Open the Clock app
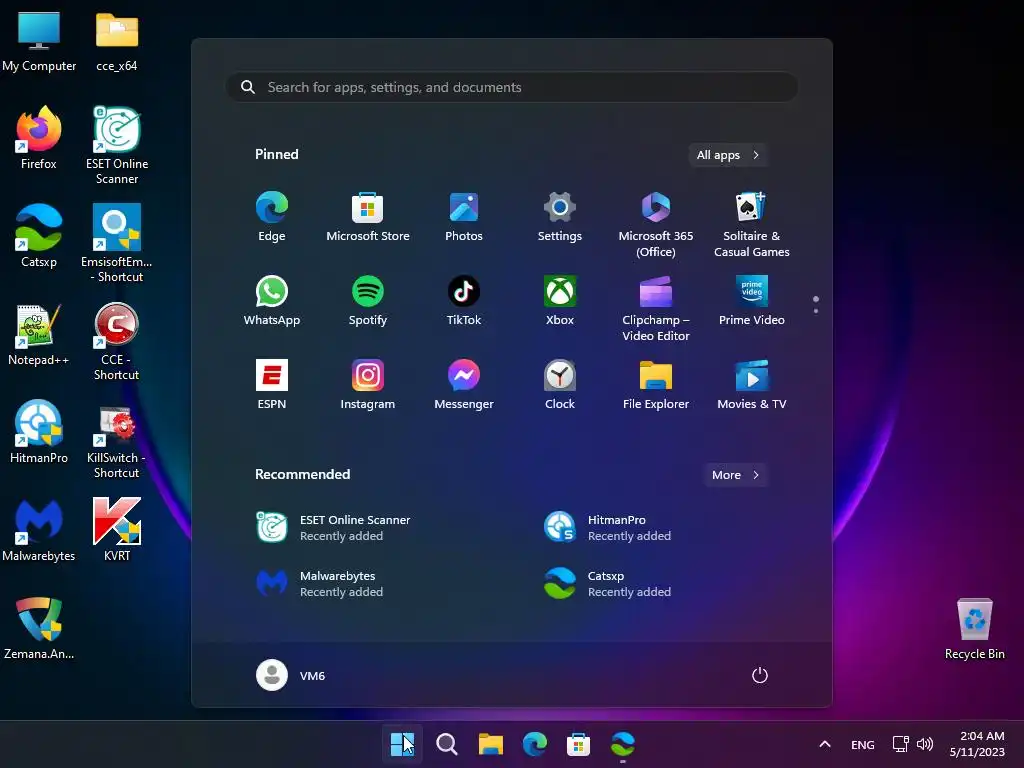Image resolution: width=1024 pixels, height=768 pixels. click(x=560, y=385)
